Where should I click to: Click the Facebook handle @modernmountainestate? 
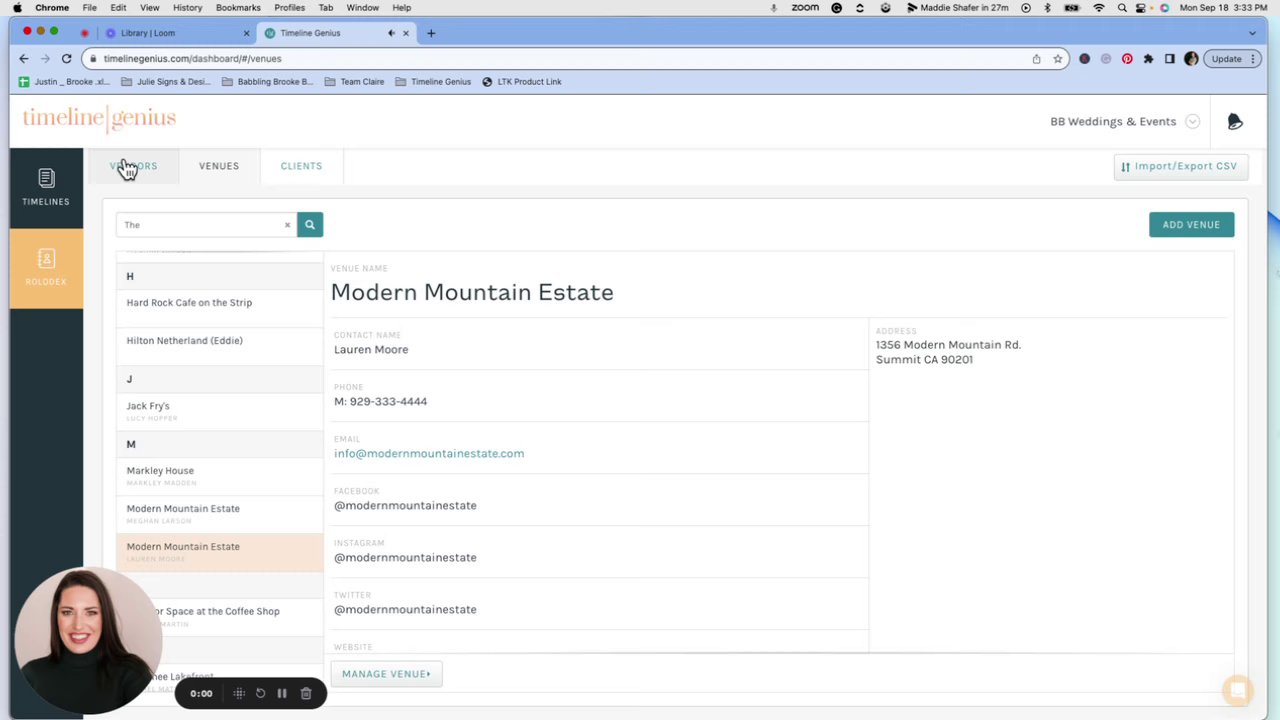point(405,505)
